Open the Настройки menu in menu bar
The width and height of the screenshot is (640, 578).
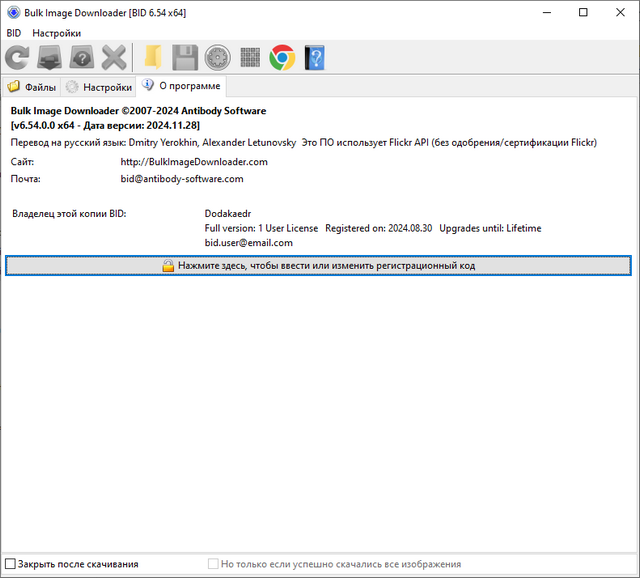click(x=57, y=33)
